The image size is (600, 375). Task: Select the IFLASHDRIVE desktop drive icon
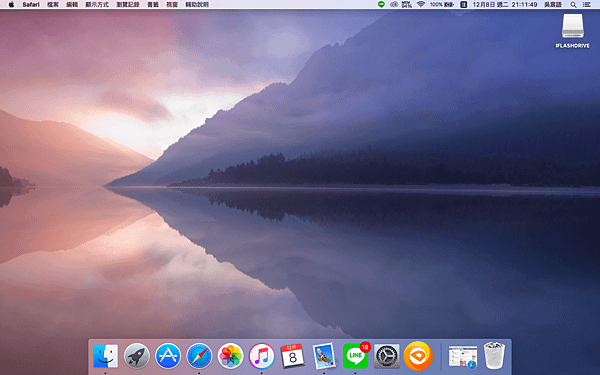(572, 31)
